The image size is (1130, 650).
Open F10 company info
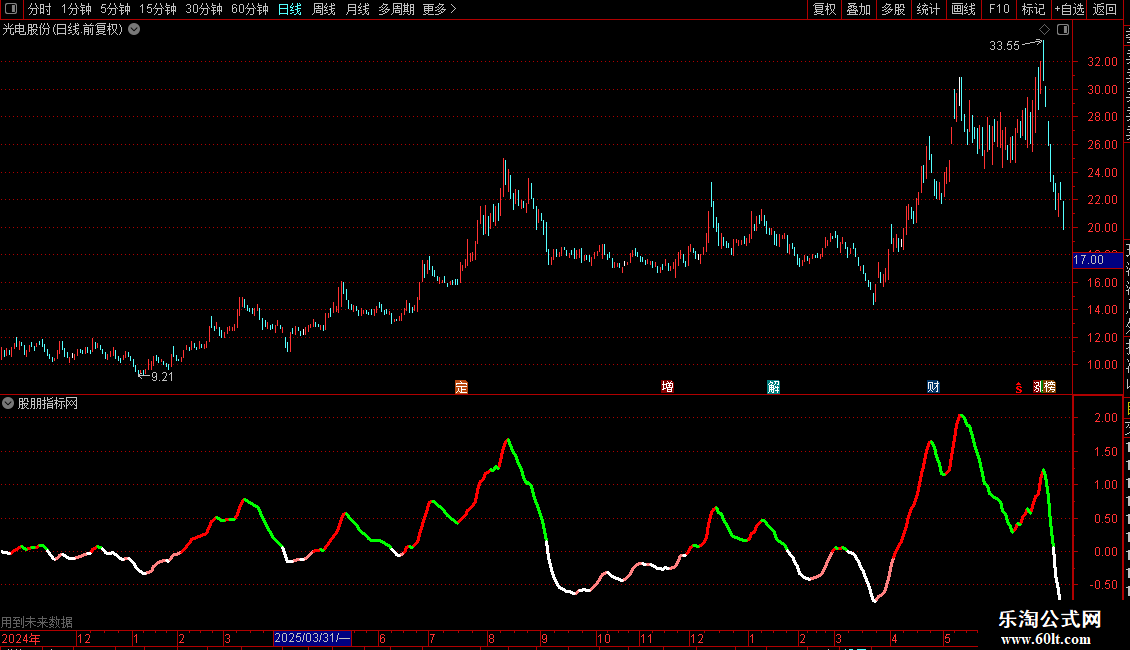(x=999, y=9)
